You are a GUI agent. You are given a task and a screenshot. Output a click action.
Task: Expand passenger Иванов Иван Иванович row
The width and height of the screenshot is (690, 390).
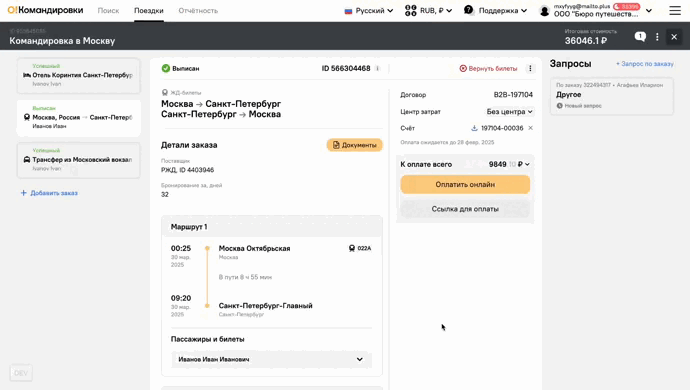pyautogui.click(x=272, y=359)
